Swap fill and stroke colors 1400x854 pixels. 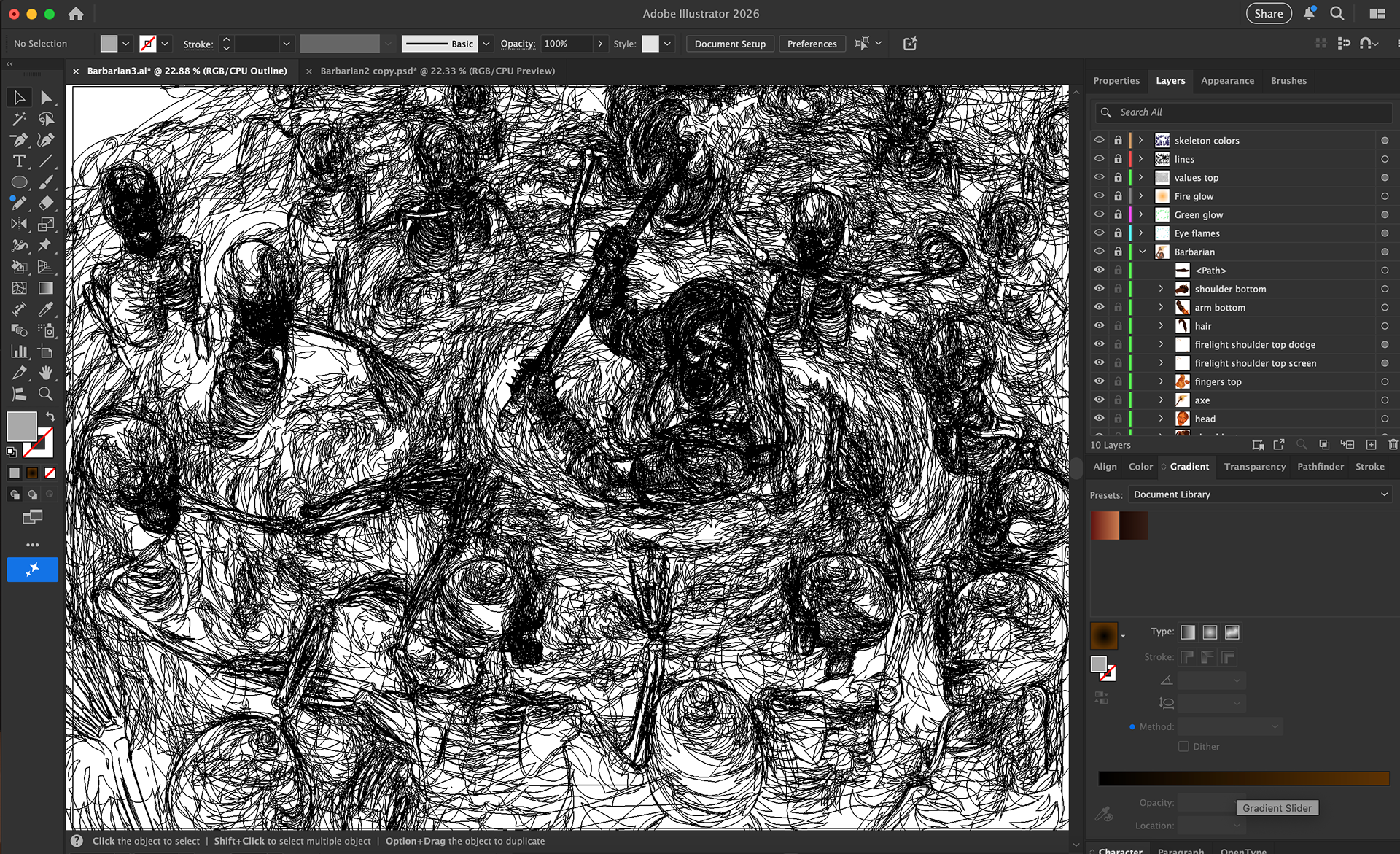(x=50, y=416)
